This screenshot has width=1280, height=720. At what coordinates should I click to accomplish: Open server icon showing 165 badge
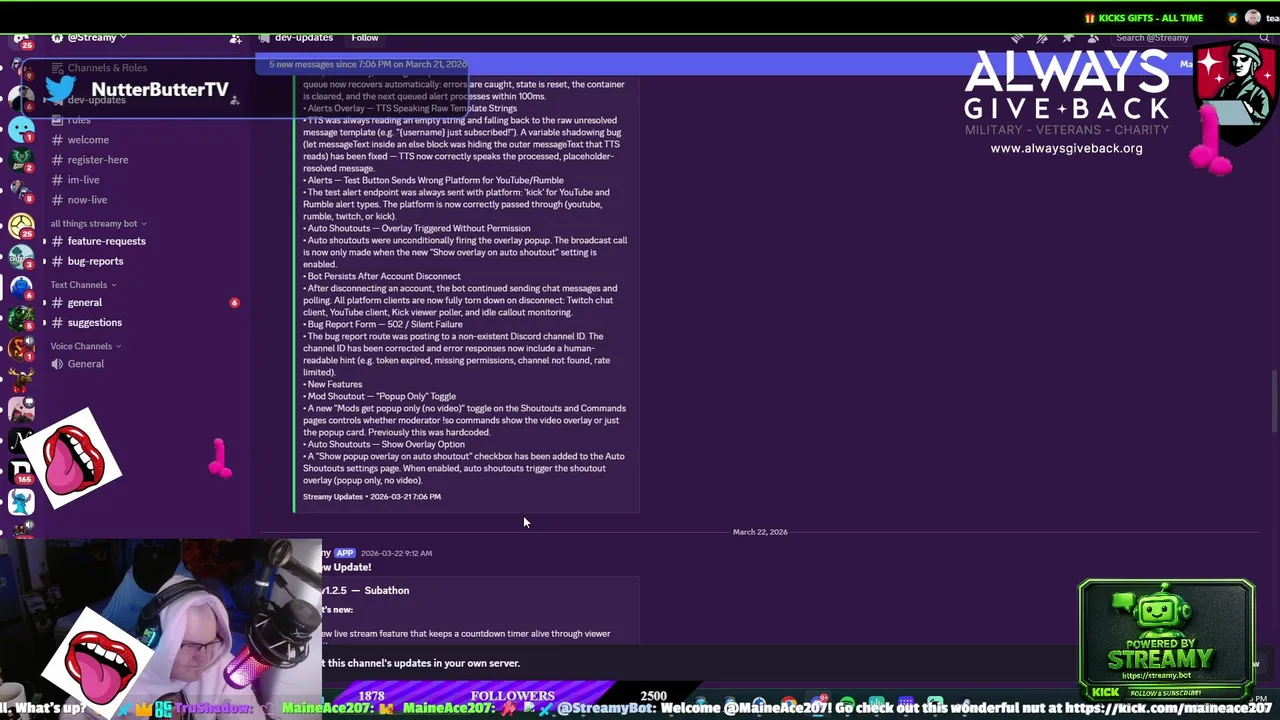coord(21,470)
